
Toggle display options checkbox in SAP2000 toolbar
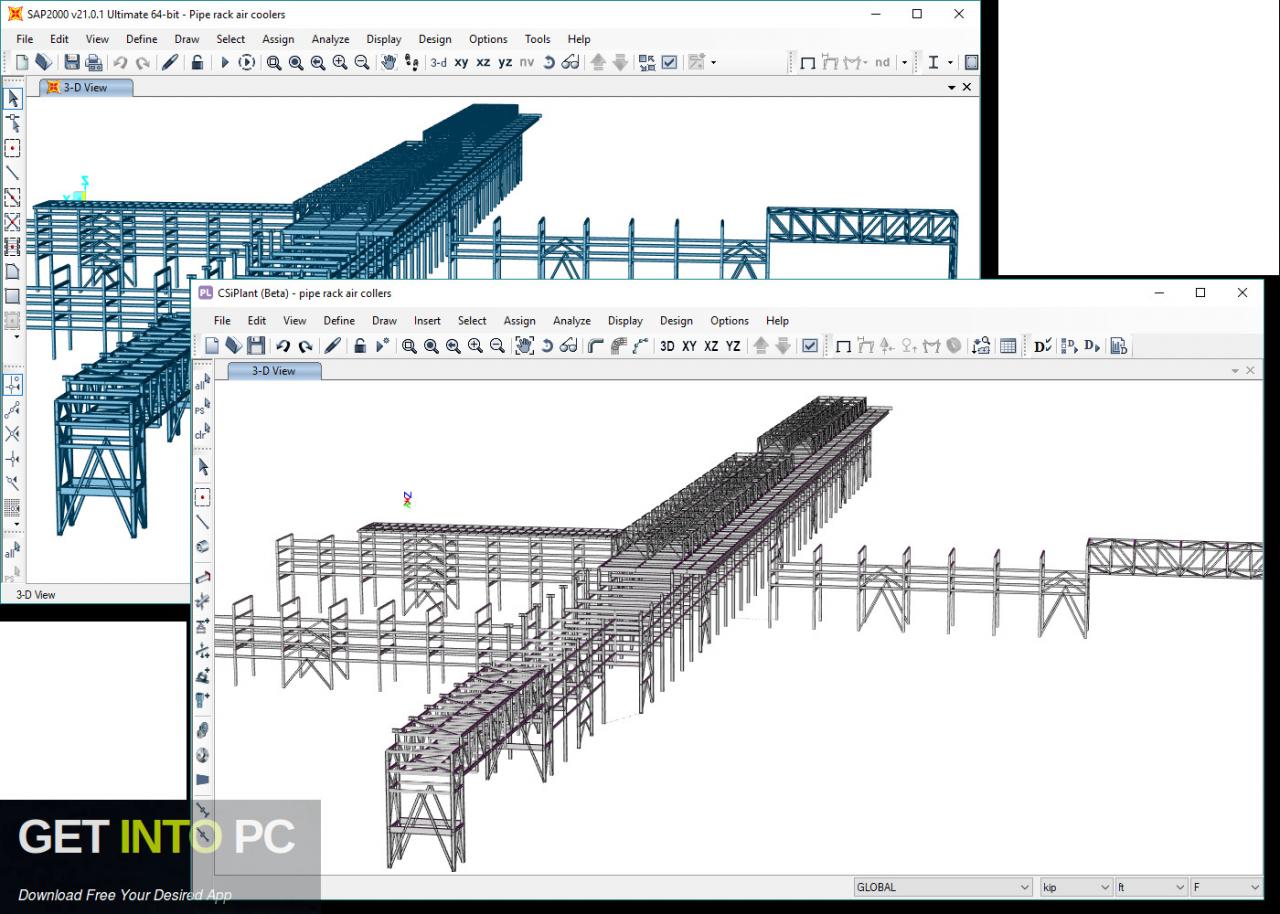click(x=669, y=62)
